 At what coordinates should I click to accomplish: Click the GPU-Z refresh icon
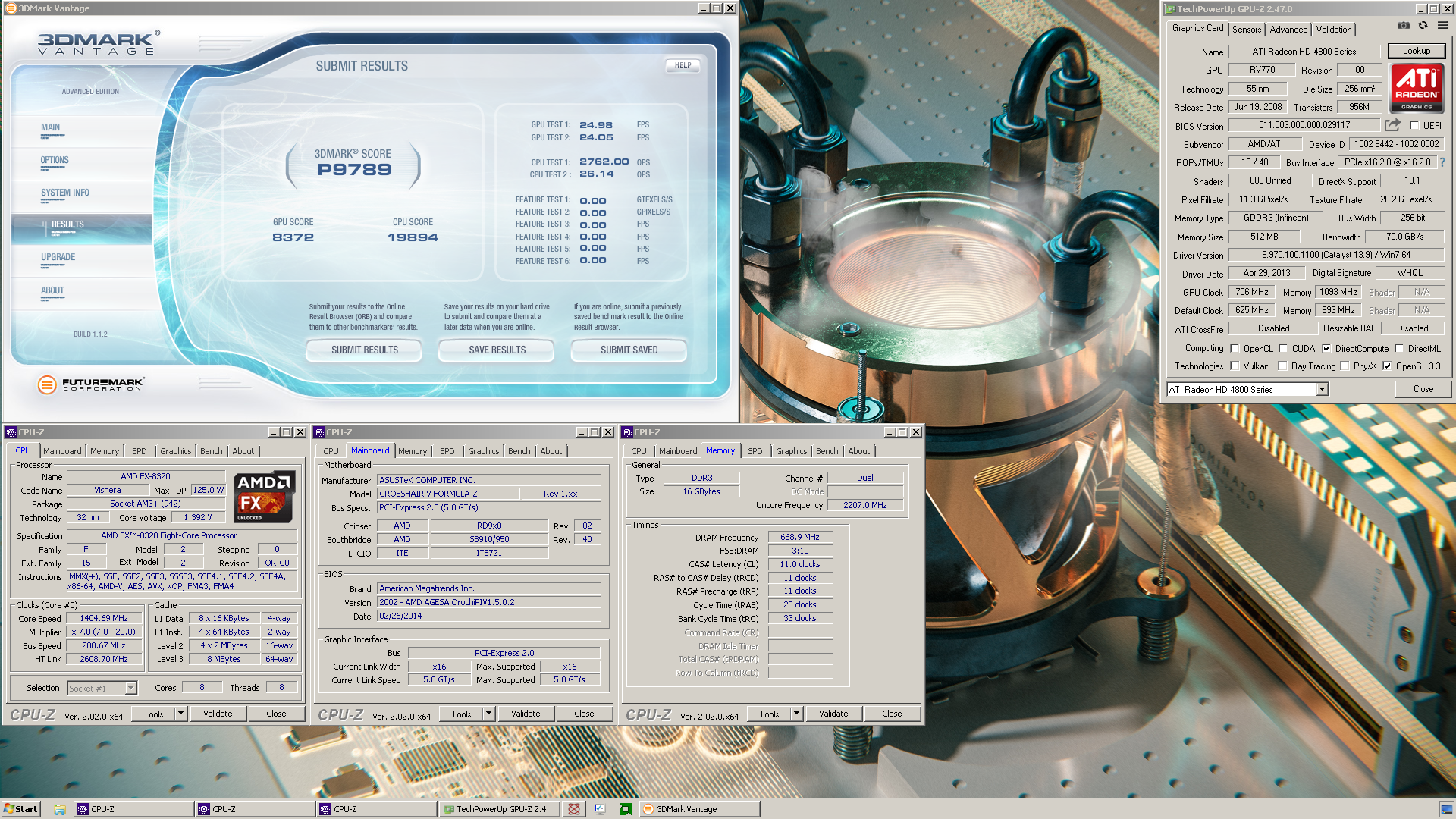(x=1423, y=25)
